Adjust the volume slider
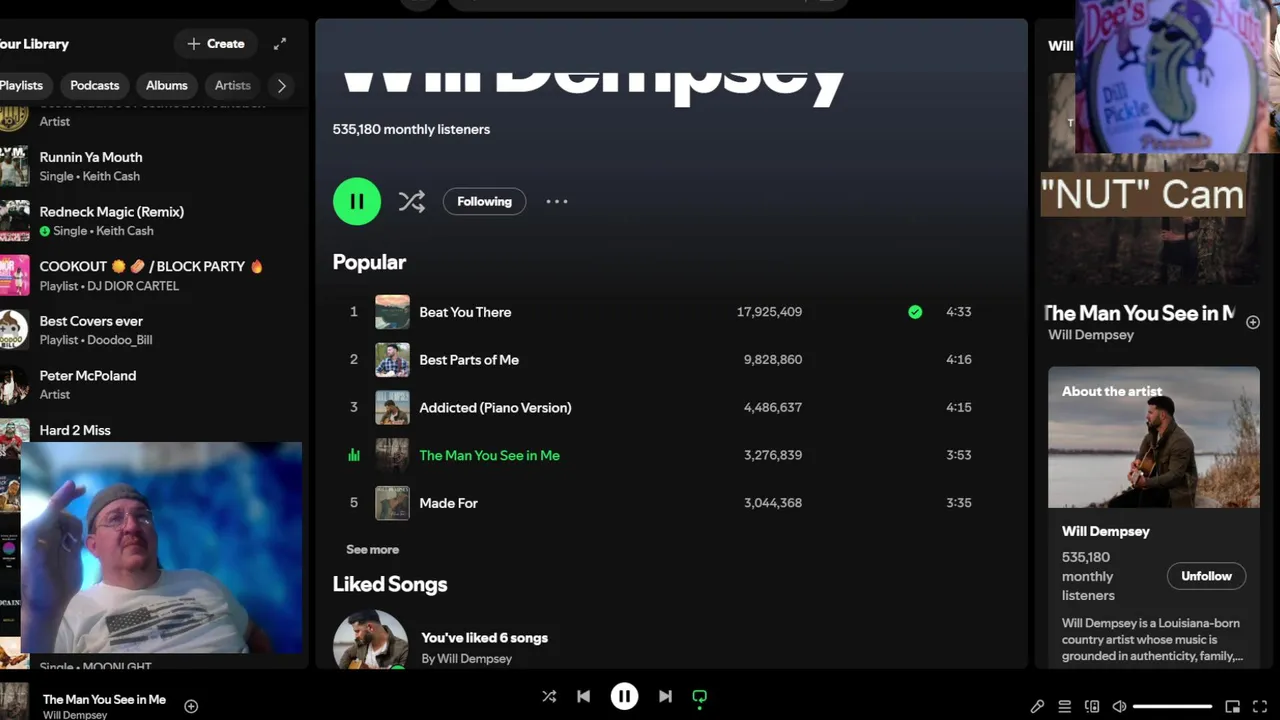The width and height of the screenshot is (1280, 720). click(1172, 707)
